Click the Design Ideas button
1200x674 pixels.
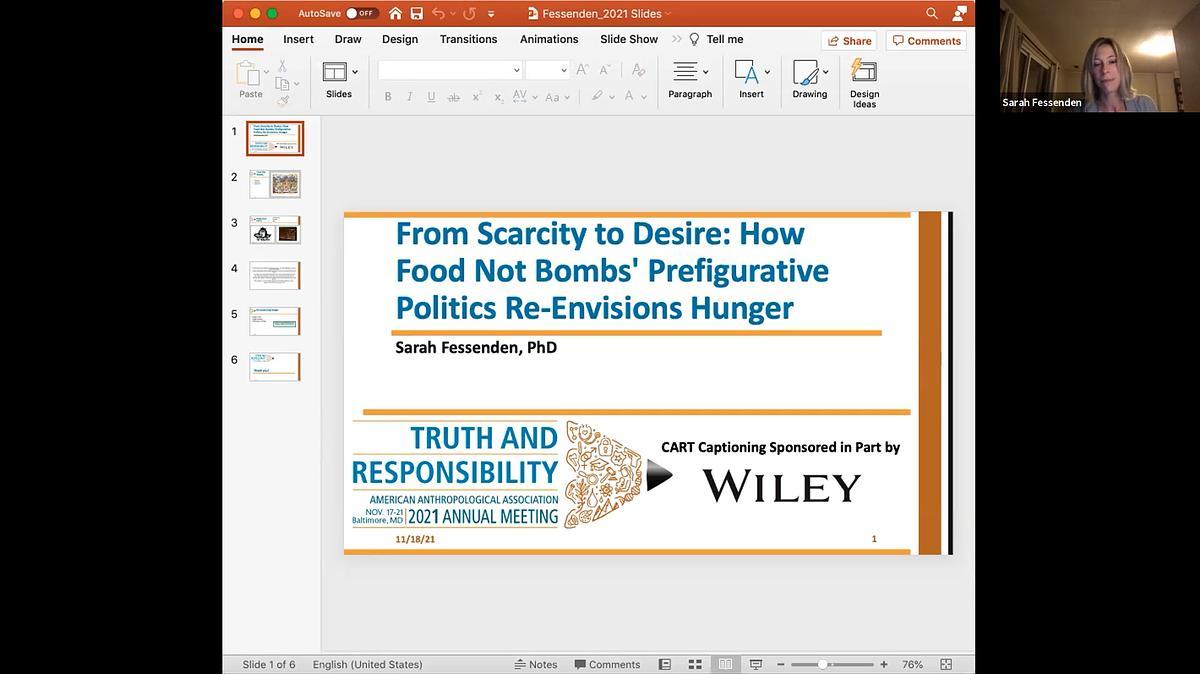point(864,82)
